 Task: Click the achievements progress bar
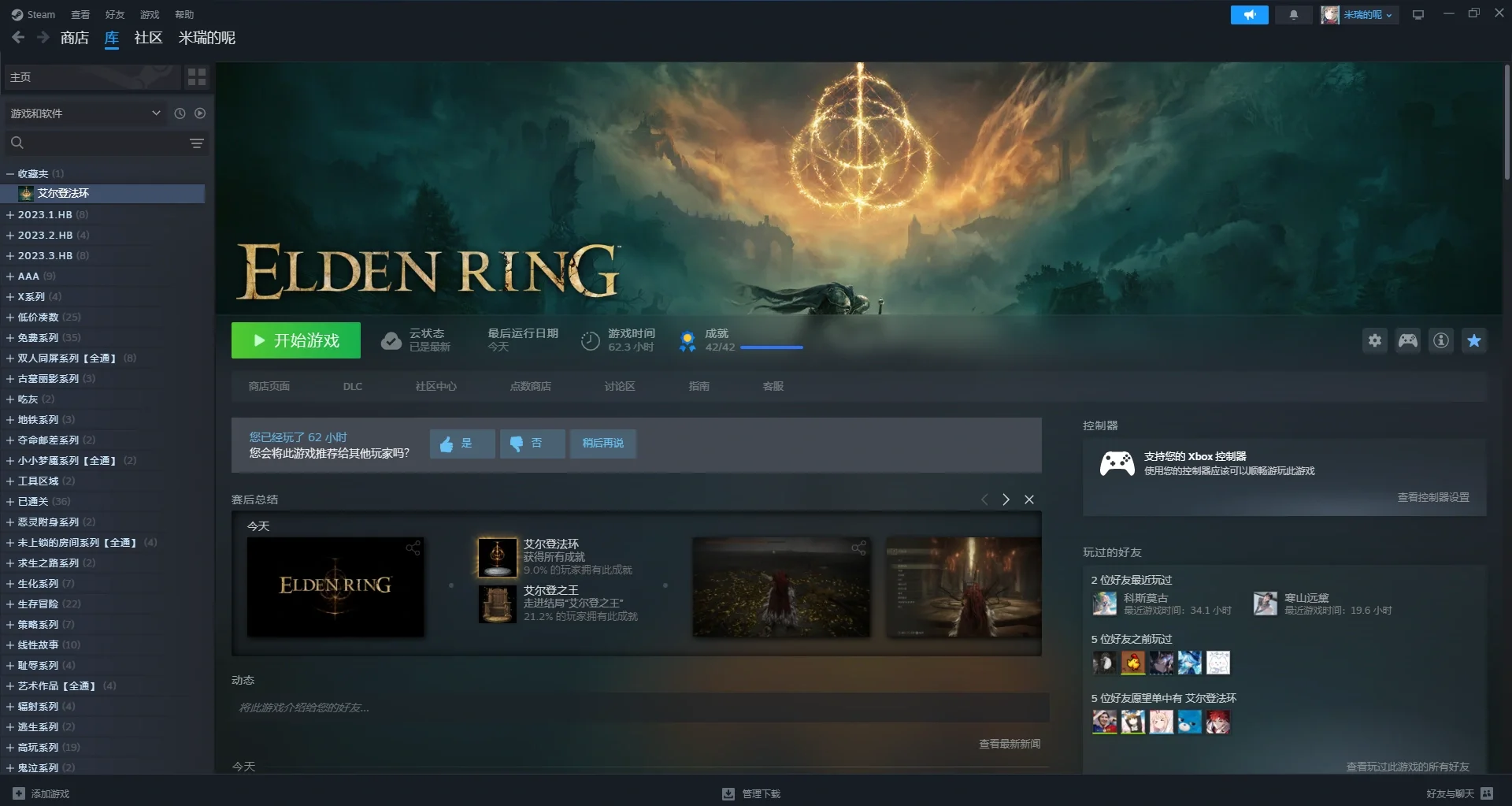pyautogui.click(x=772, y=347)
